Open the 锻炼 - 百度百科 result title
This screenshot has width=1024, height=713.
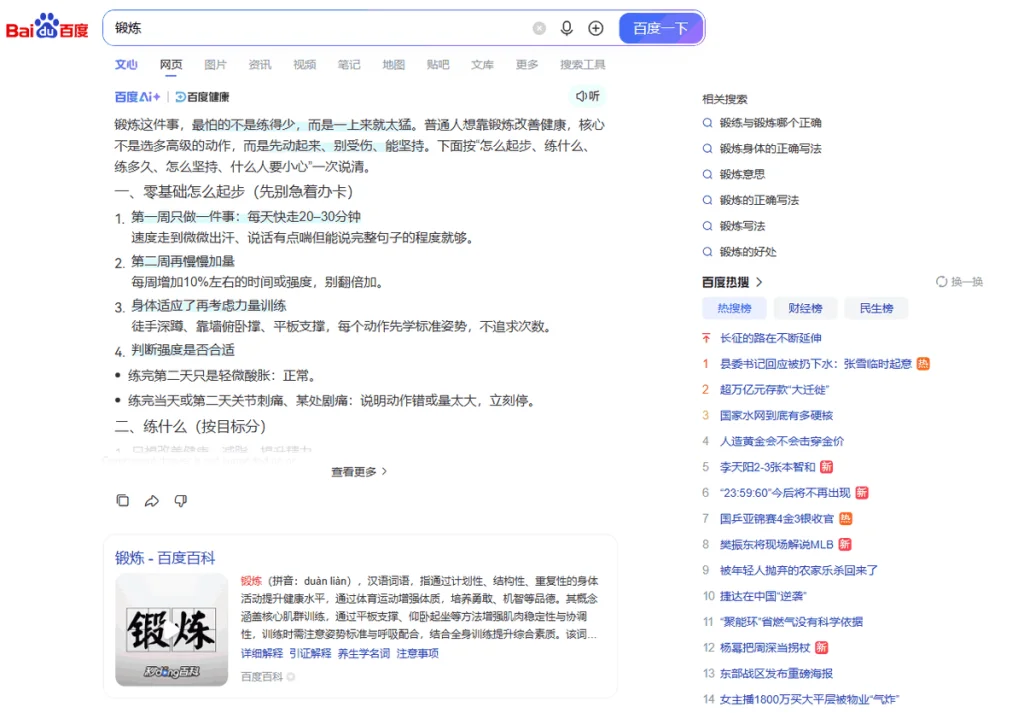point(165,558)
